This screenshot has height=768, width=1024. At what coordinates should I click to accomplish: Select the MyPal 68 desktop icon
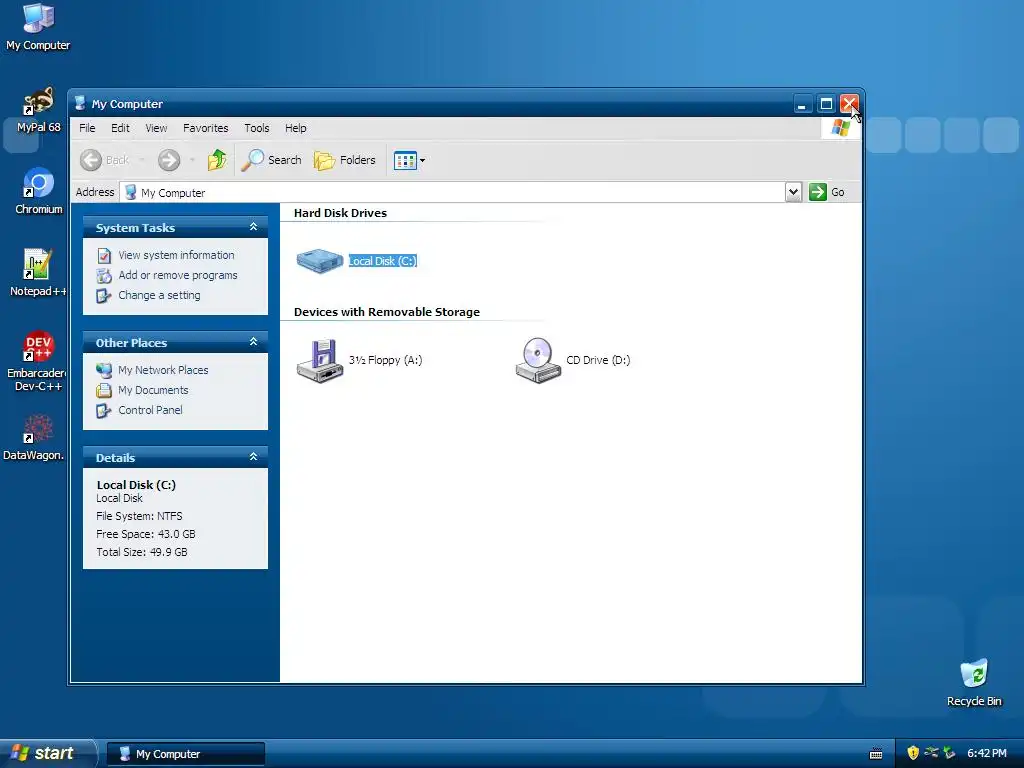click(38, 110)
